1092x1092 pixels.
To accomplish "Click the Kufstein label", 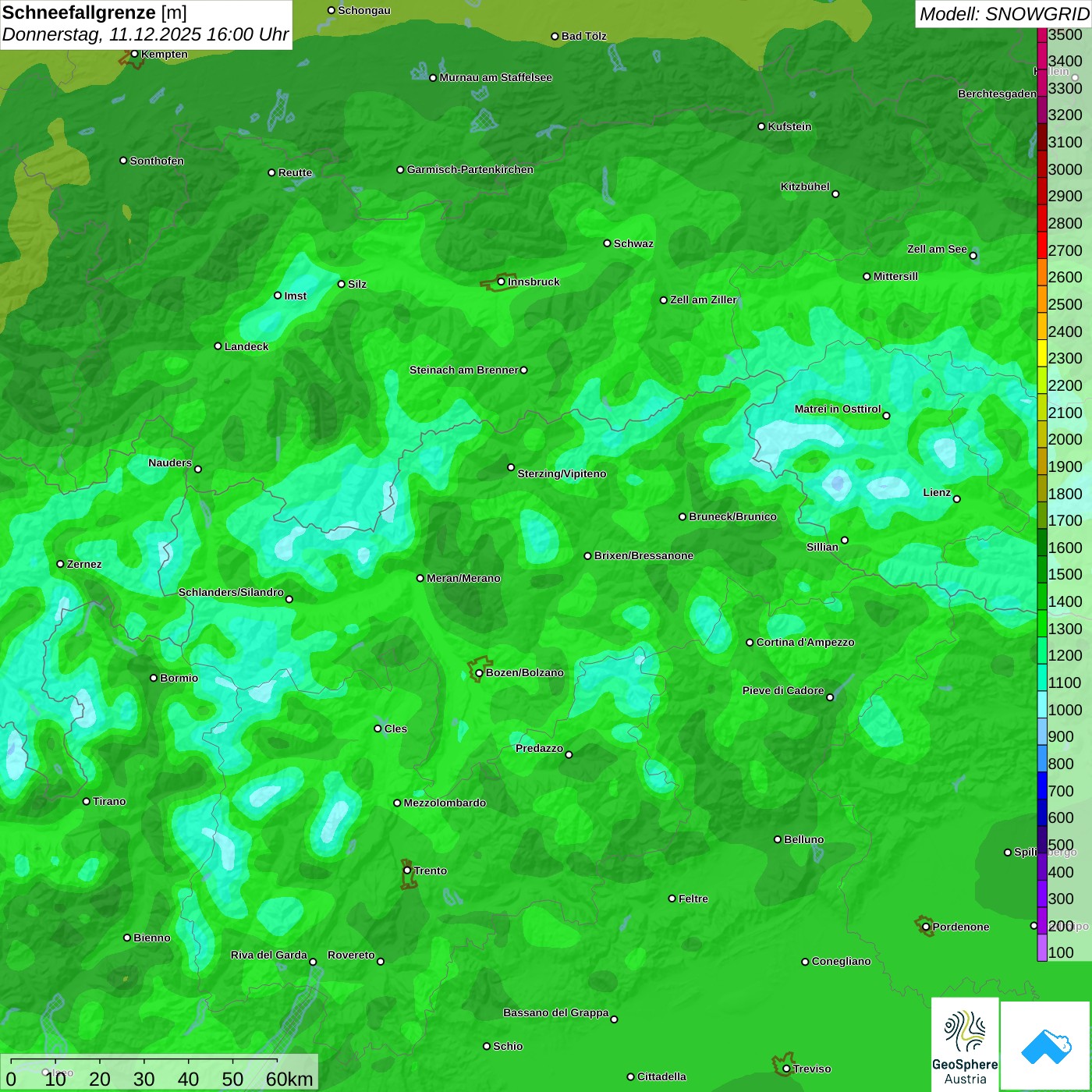I will coord(789,126).
